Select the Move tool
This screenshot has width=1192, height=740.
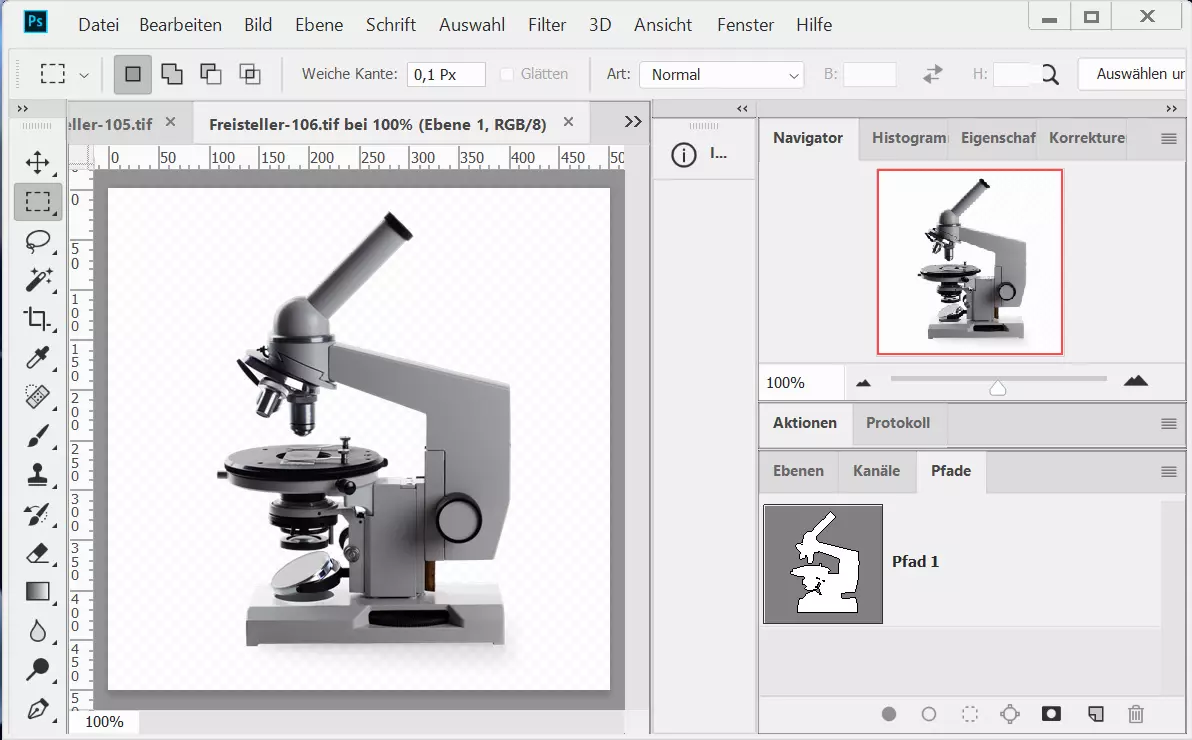tap(38, 163)
